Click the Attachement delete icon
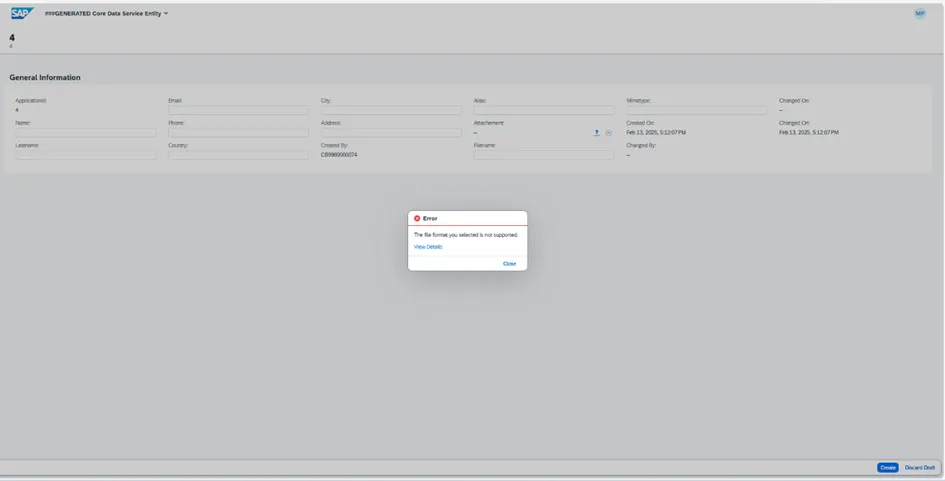Viewport: 945px width, 481px height. coord(609,132)
